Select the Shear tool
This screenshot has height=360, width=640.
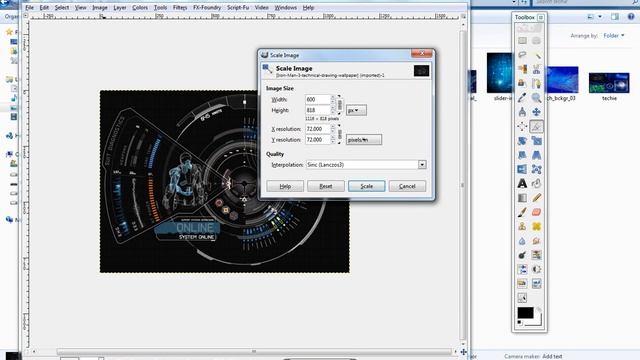[x=522, y=155]
